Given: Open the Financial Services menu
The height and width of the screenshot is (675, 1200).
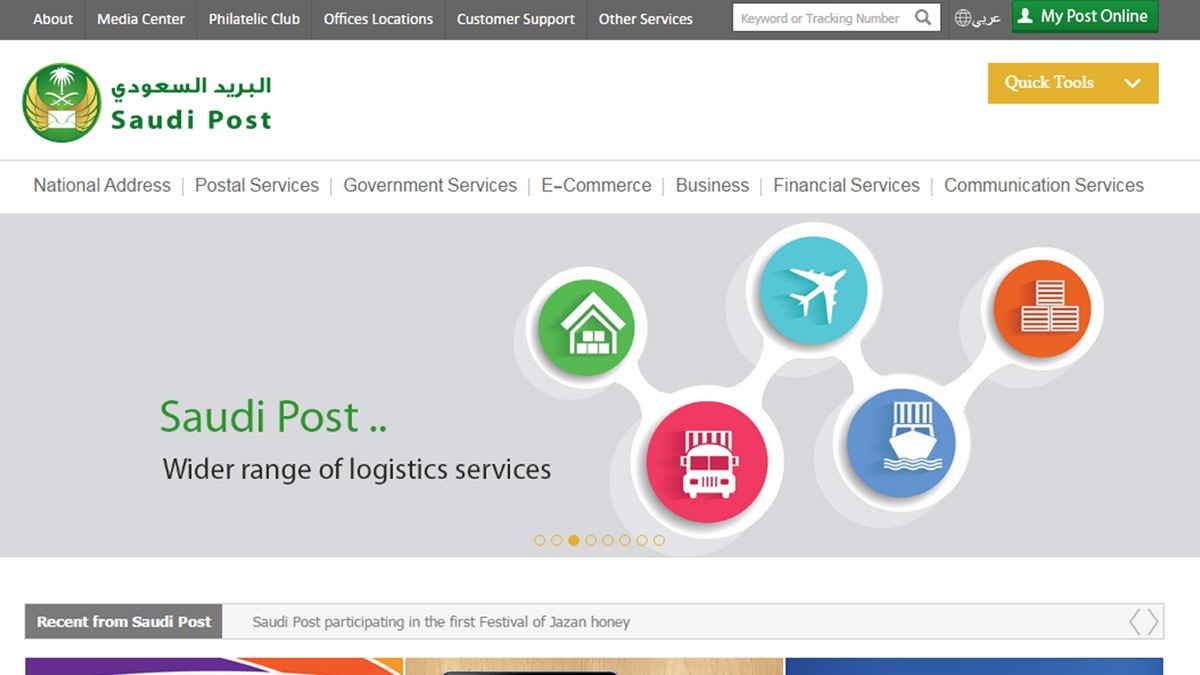Looking at the screenshot, I should (846, 185).
